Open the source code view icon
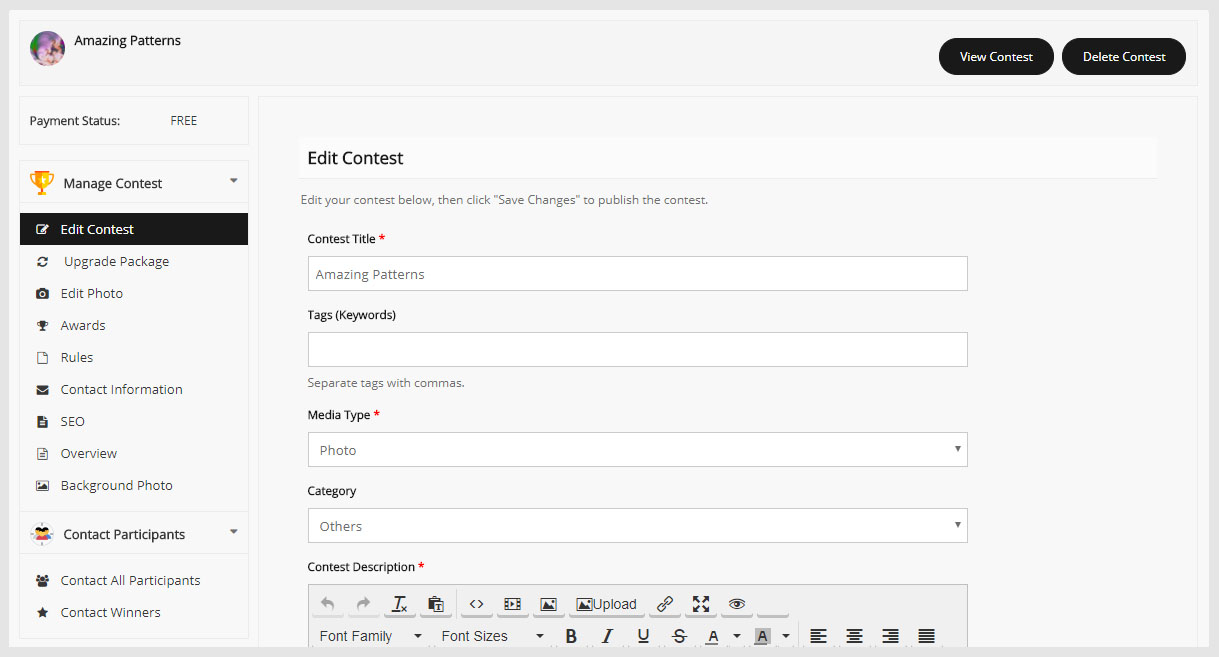 click(x=477, y=604)
